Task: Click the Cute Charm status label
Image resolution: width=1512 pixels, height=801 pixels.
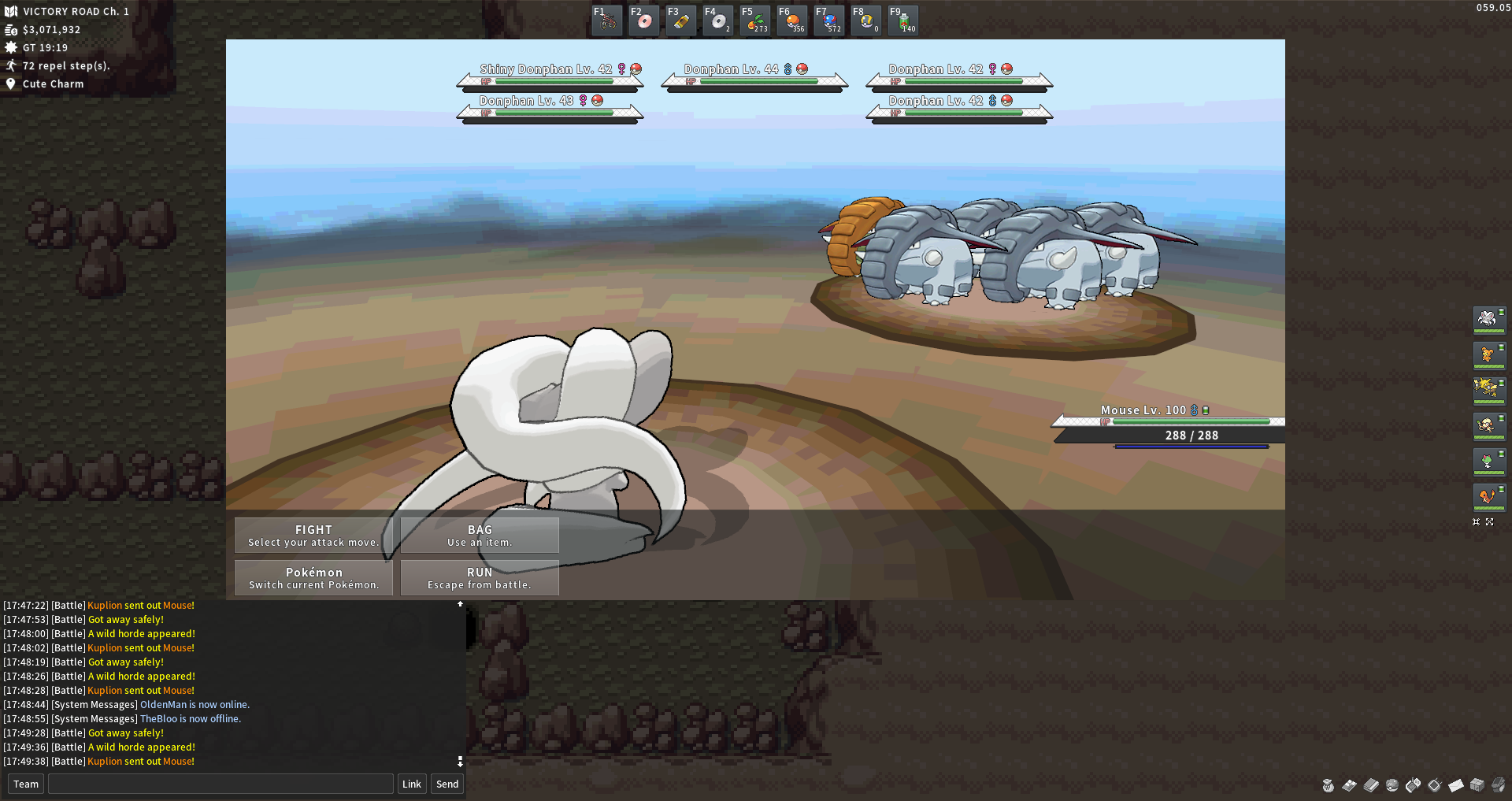Action: (53, 84)
